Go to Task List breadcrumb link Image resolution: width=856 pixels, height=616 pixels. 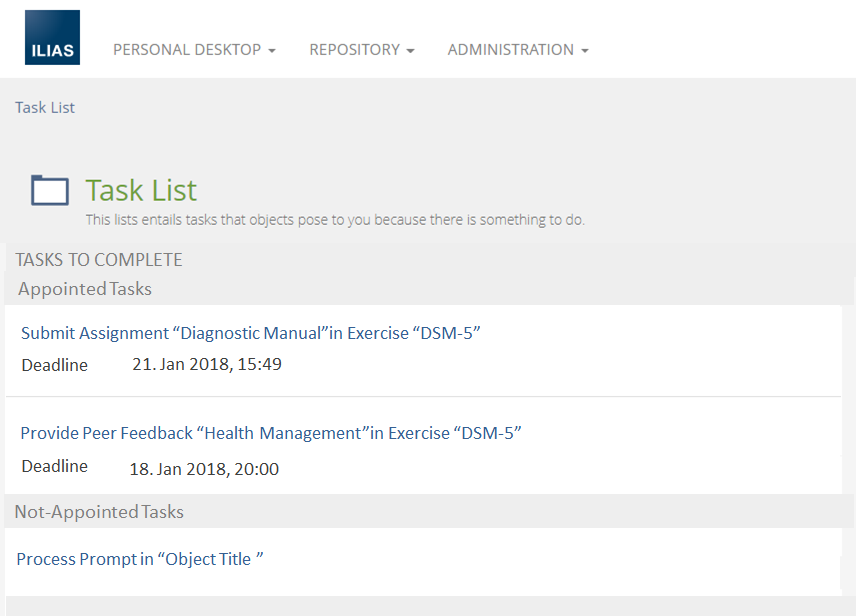pyautogui.click(x=45, y=107)
